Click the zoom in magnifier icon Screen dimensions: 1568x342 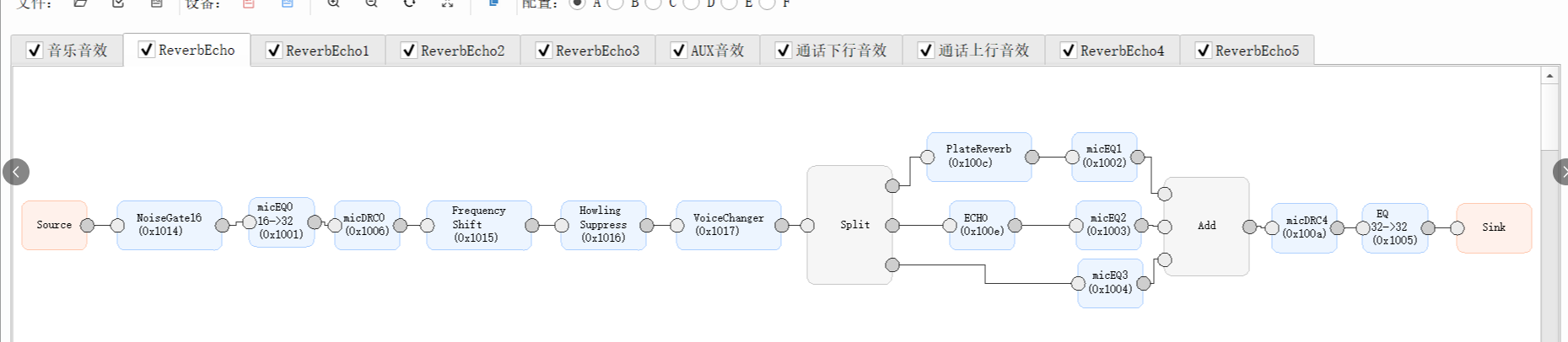tap(333, 3)
